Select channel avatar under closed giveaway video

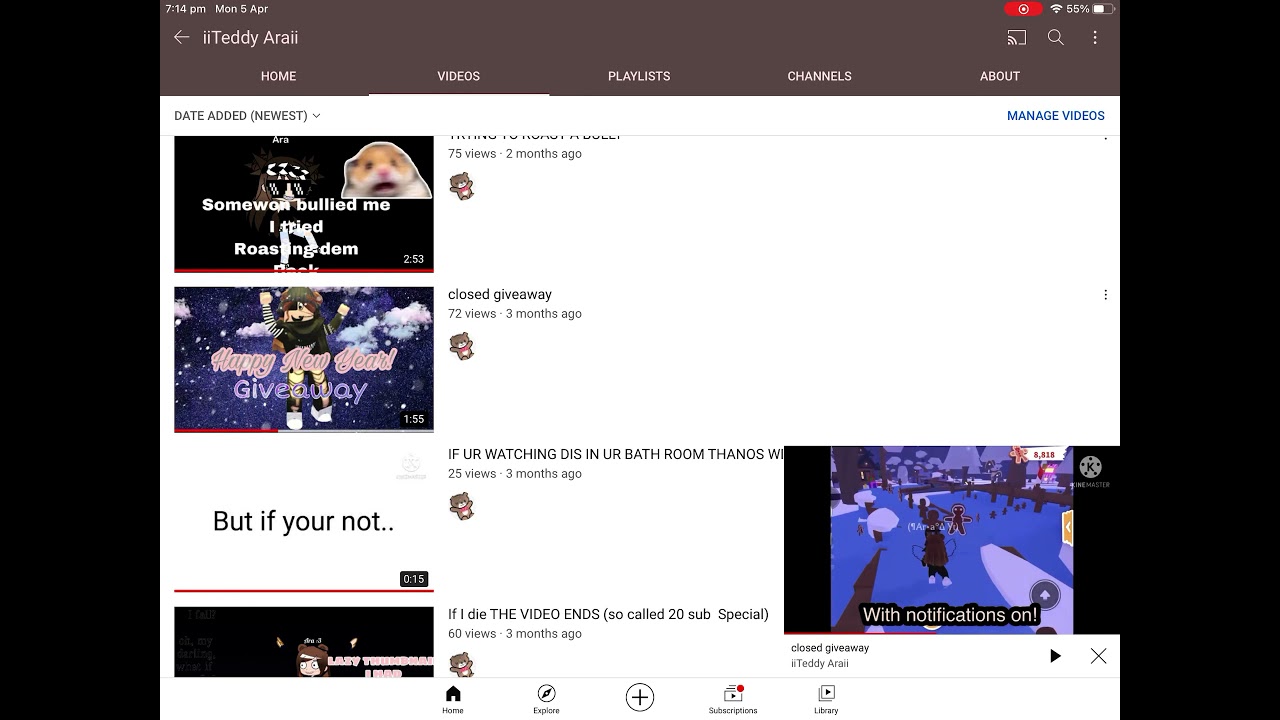[x=461, y=346]
